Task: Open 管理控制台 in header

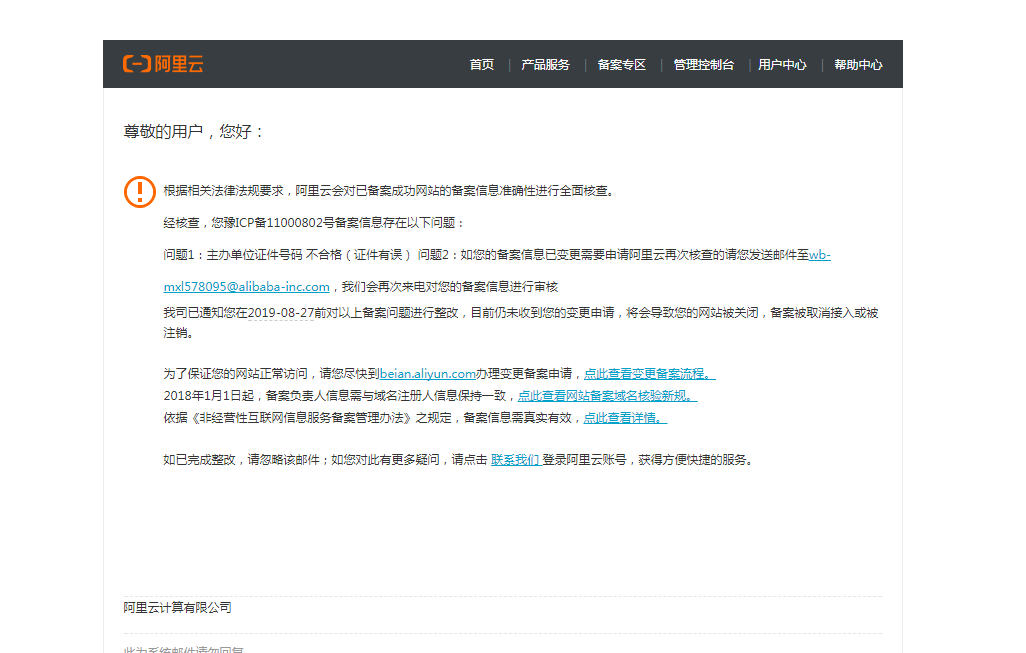Action: (x=704, y=65)
